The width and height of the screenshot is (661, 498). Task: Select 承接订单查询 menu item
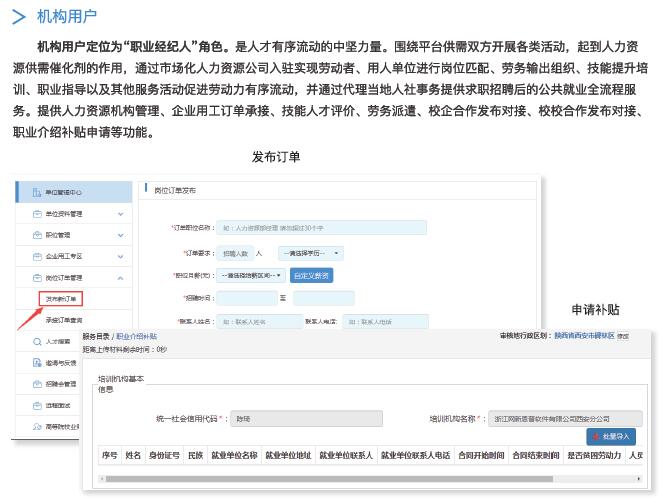point(64,320)
